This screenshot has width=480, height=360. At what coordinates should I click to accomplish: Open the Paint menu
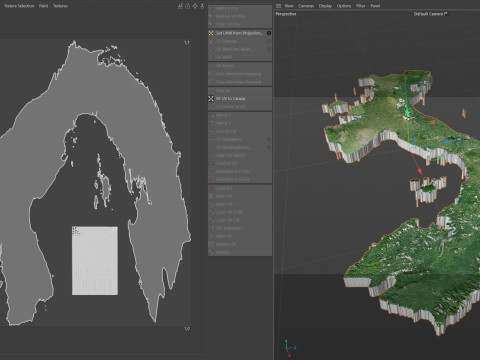click(x=44, y=6)
